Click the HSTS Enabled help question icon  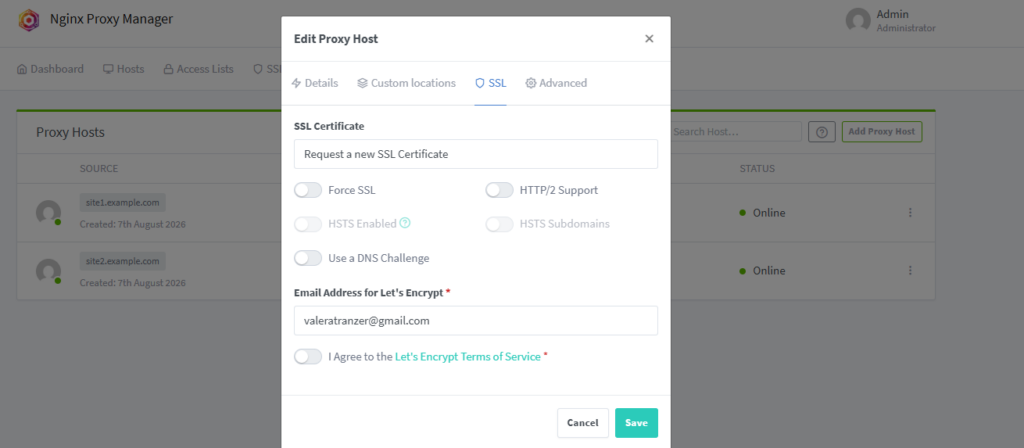(405, 223)
